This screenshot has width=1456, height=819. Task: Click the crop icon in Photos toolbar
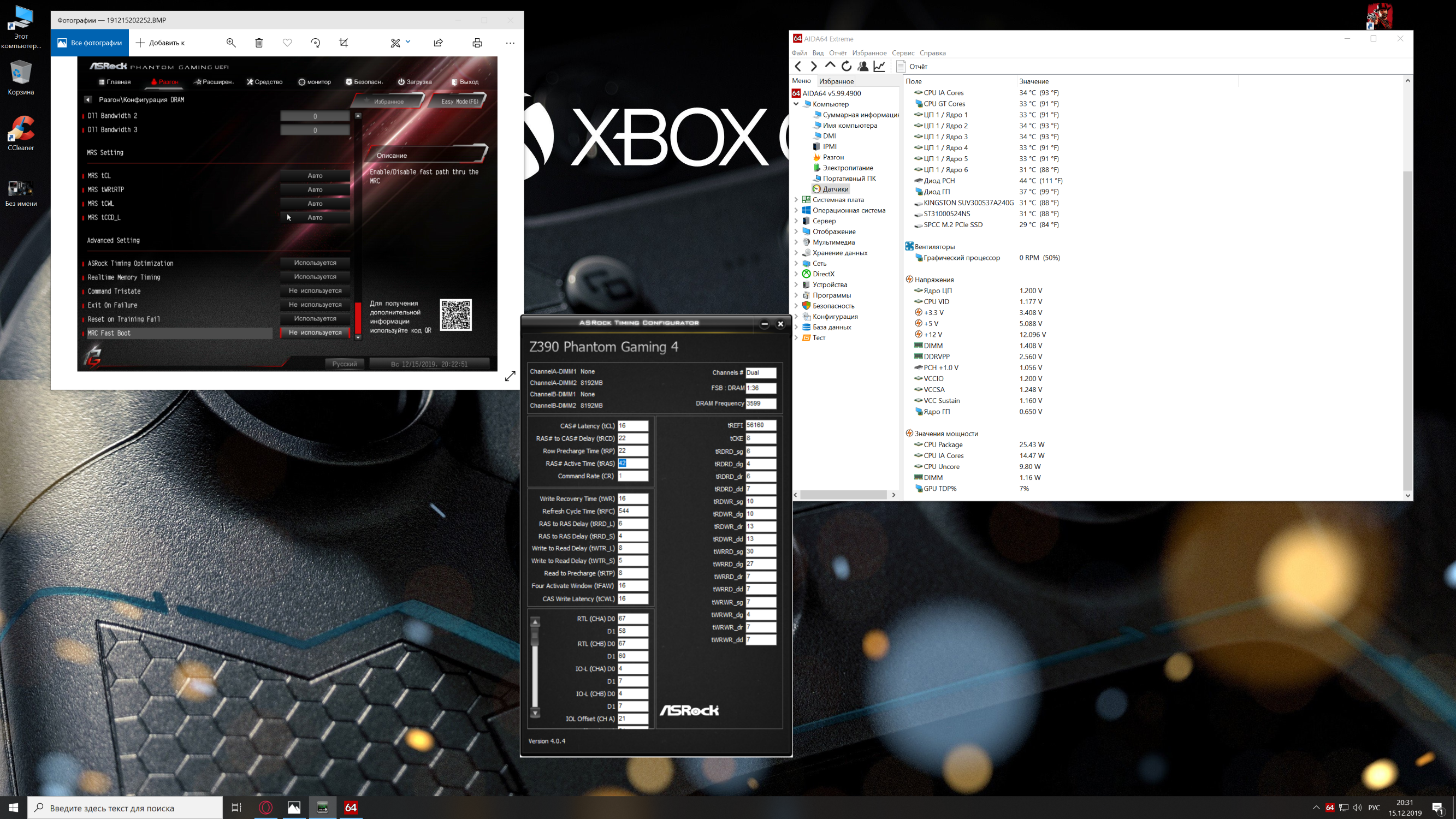coord(344,43)
